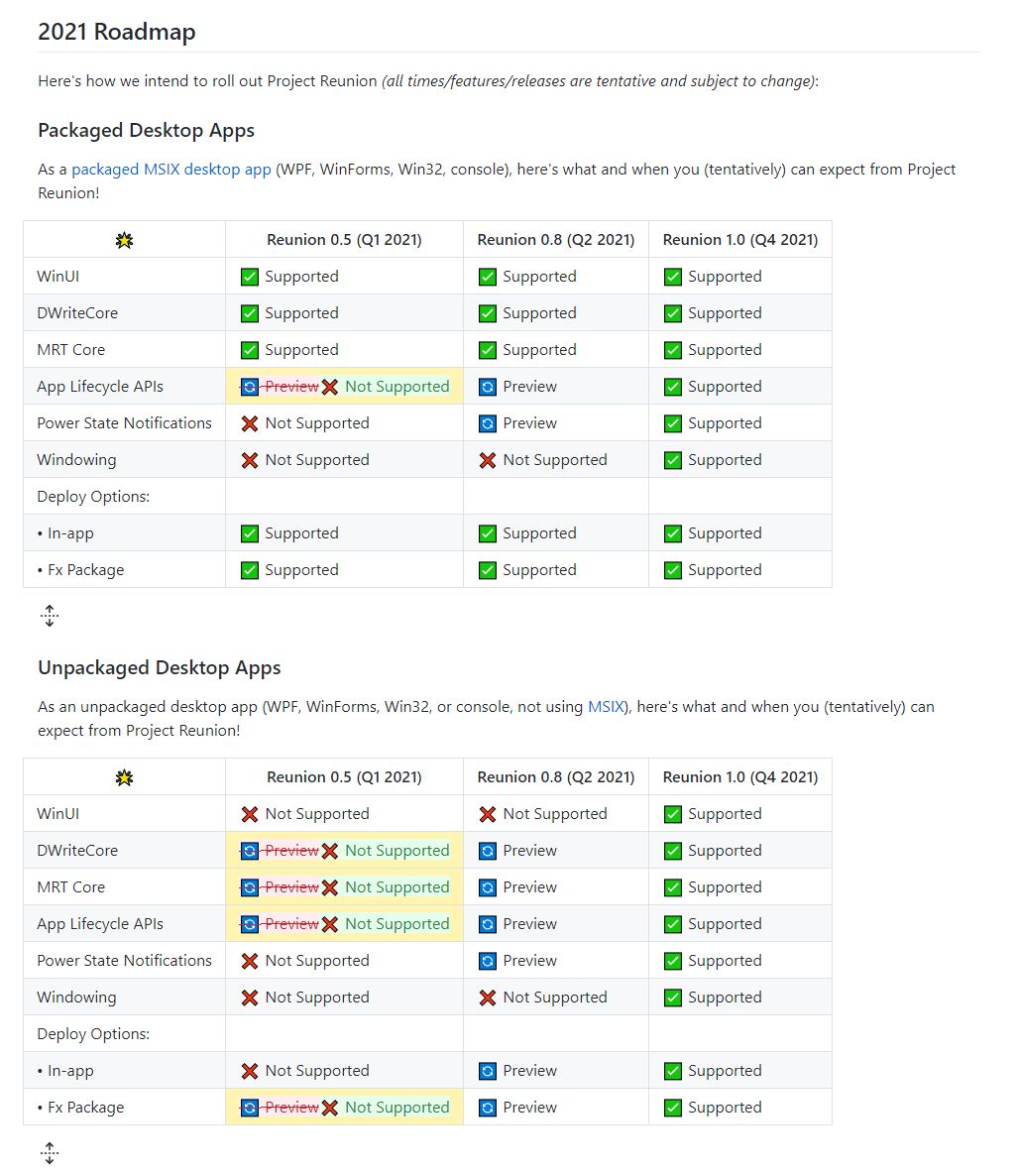Click Deploy Options: label in Packaged table

point(94,497)
